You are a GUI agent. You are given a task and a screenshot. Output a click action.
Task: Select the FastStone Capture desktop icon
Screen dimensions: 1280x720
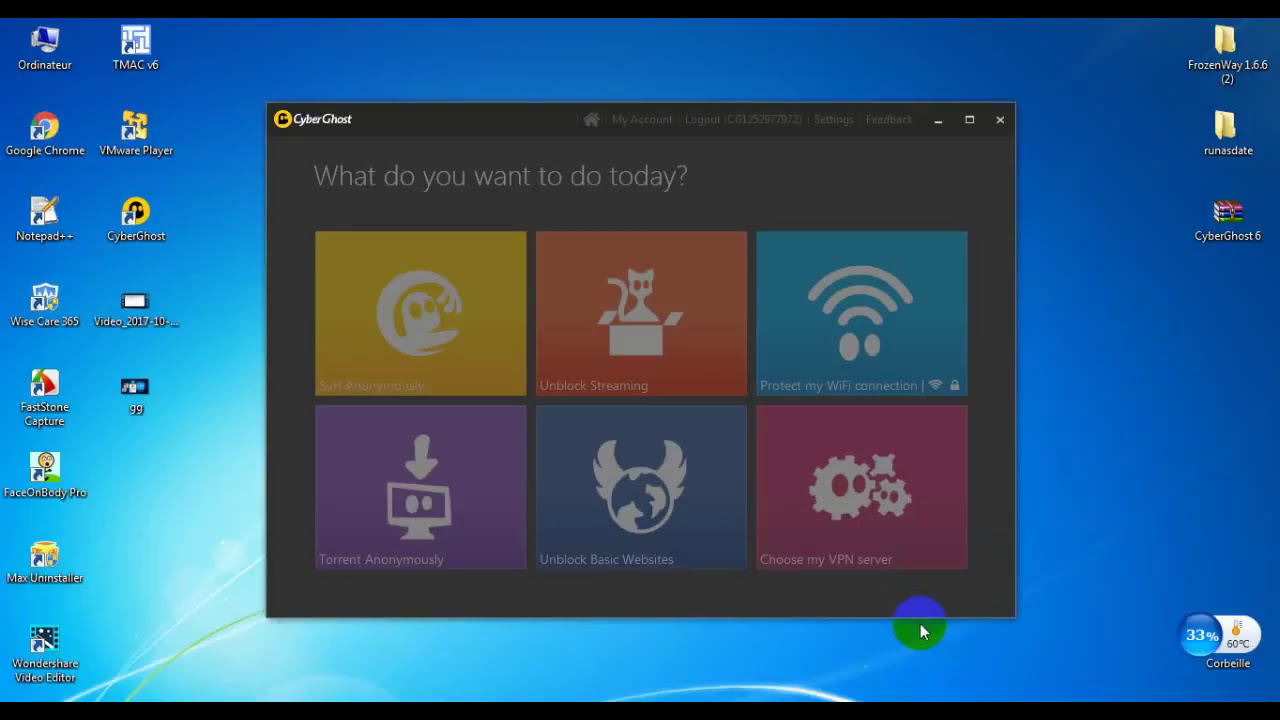coord(45,397)
